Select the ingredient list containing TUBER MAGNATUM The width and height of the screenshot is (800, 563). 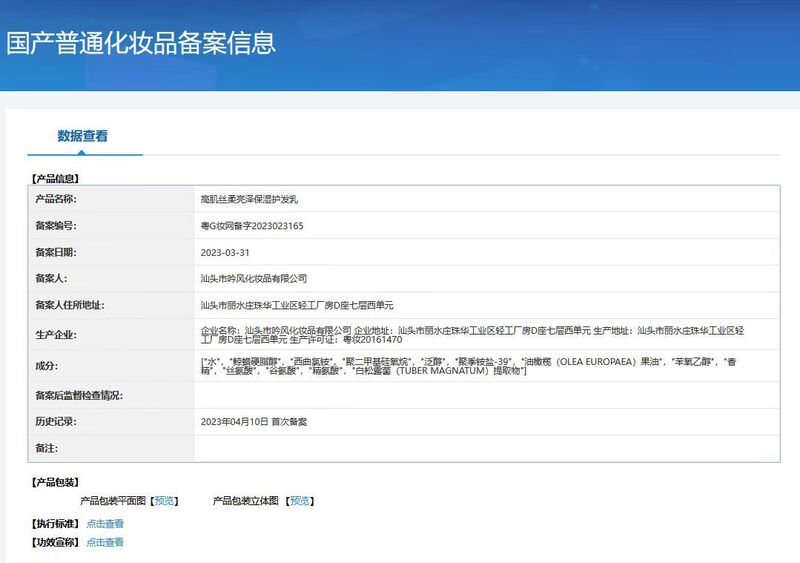(x=468, y=366)
